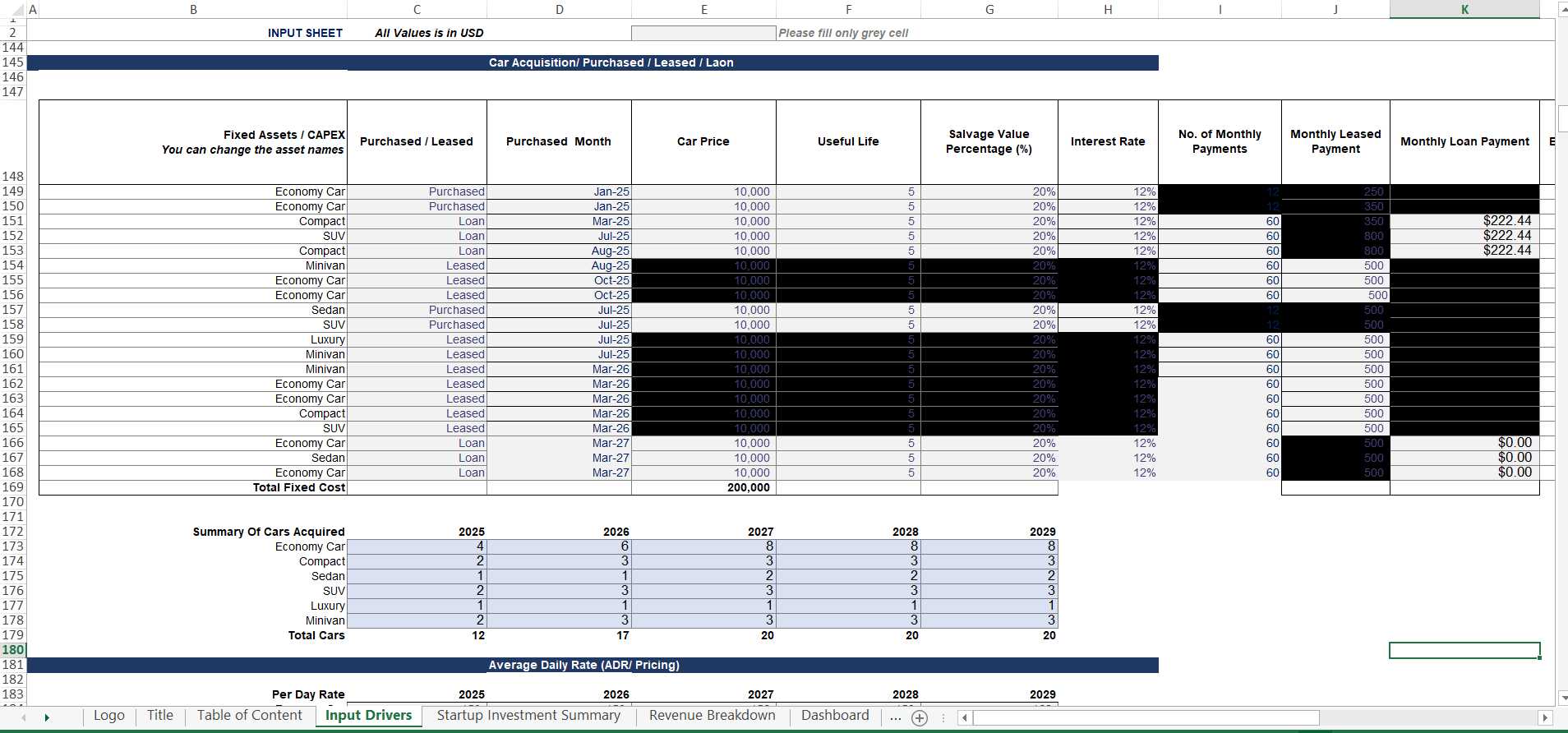Click 'Please fill only grey cell' note
This screenshot has width=1568, height=733.
pyautogui.click(x=843, y=33)
